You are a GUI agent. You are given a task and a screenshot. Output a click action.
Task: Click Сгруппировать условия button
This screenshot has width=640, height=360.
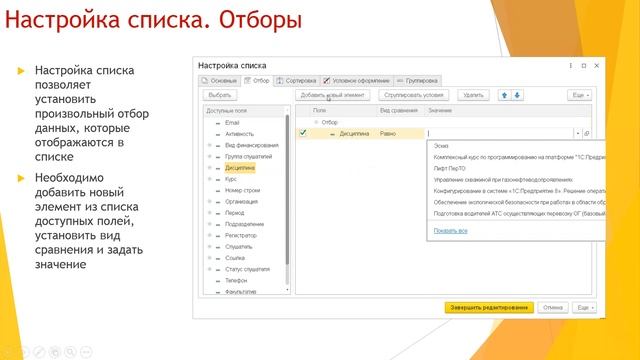pyautogui.click(x=413, y=95)
